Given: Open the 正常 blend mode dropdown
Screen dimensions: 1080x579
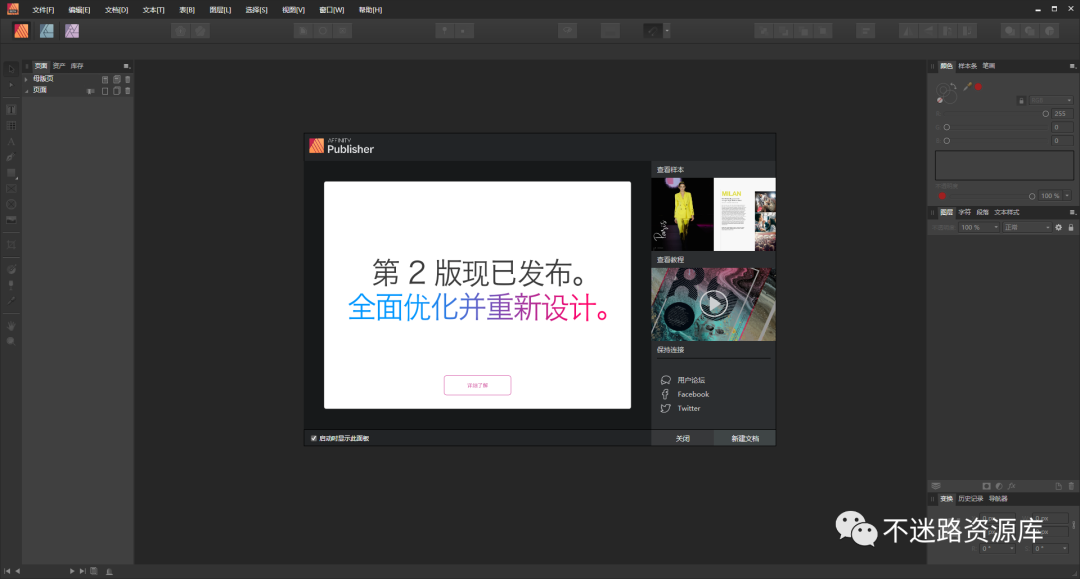Looking at the screenshot, I should point(1027,227).
